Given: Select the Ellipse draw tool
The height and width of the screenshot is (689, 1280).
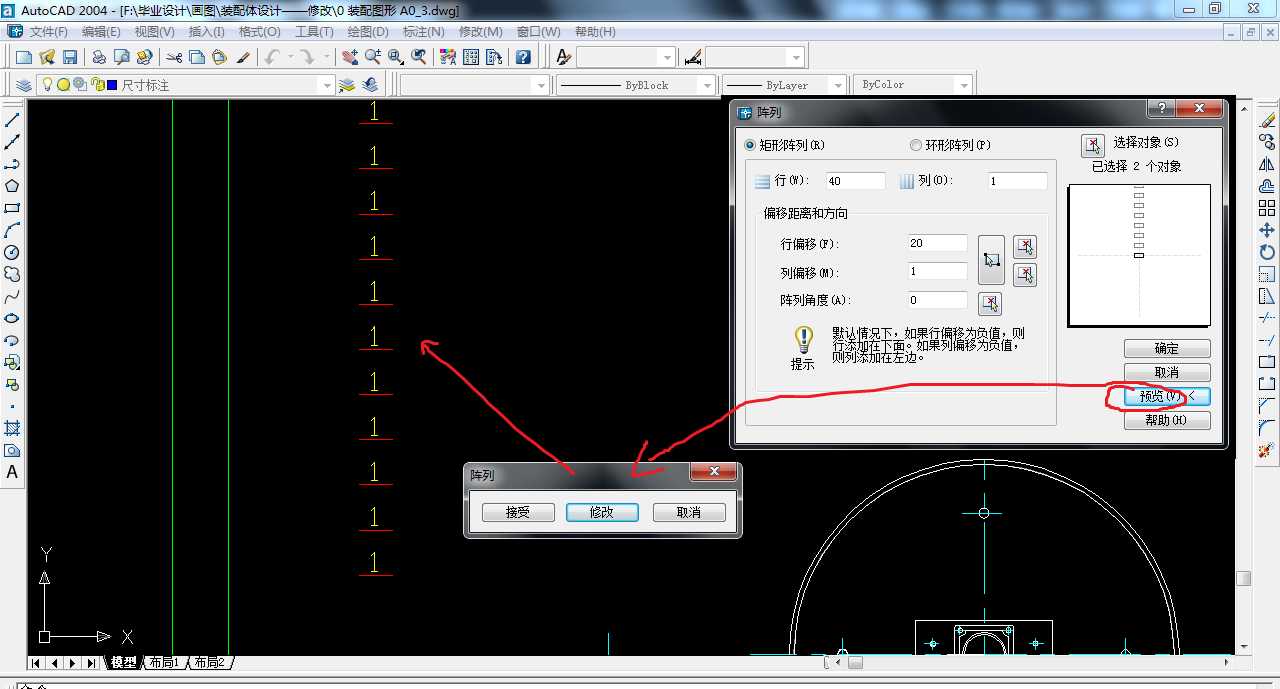Looking at the screenshot, I should point(12,318).
